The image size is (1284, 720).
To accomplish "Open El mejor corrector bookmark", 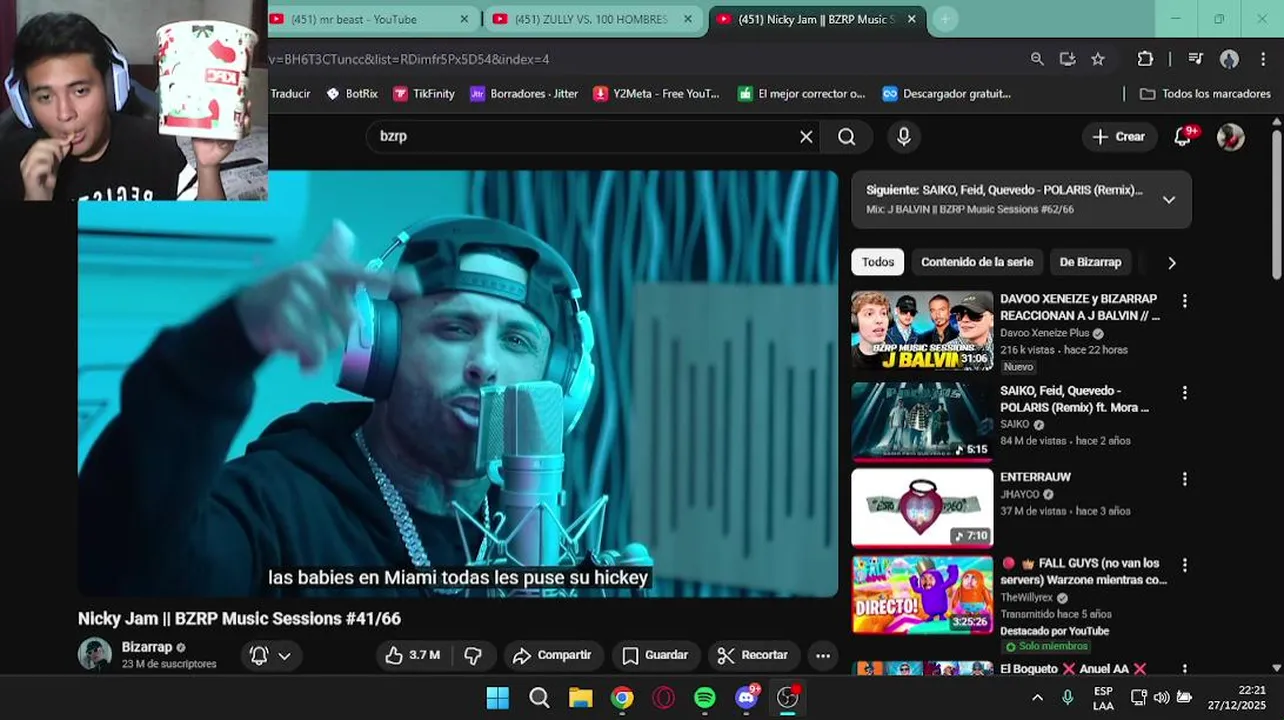I will click(x=801, y=94).
